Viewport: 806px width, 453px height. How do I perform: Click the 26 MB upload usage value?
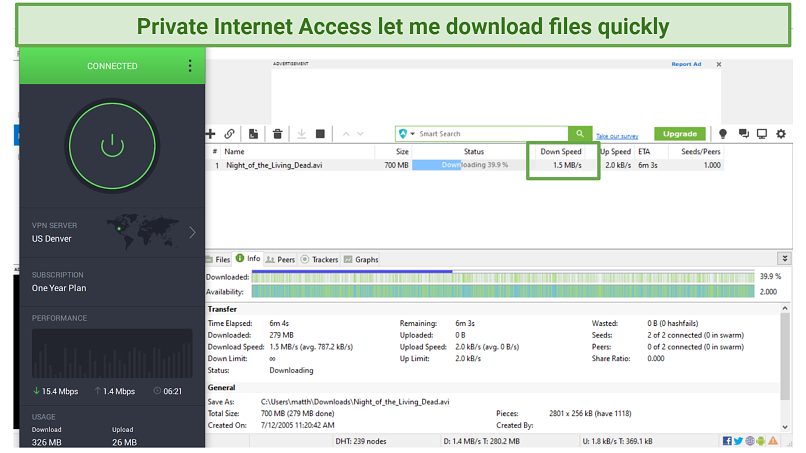[124, 442]
